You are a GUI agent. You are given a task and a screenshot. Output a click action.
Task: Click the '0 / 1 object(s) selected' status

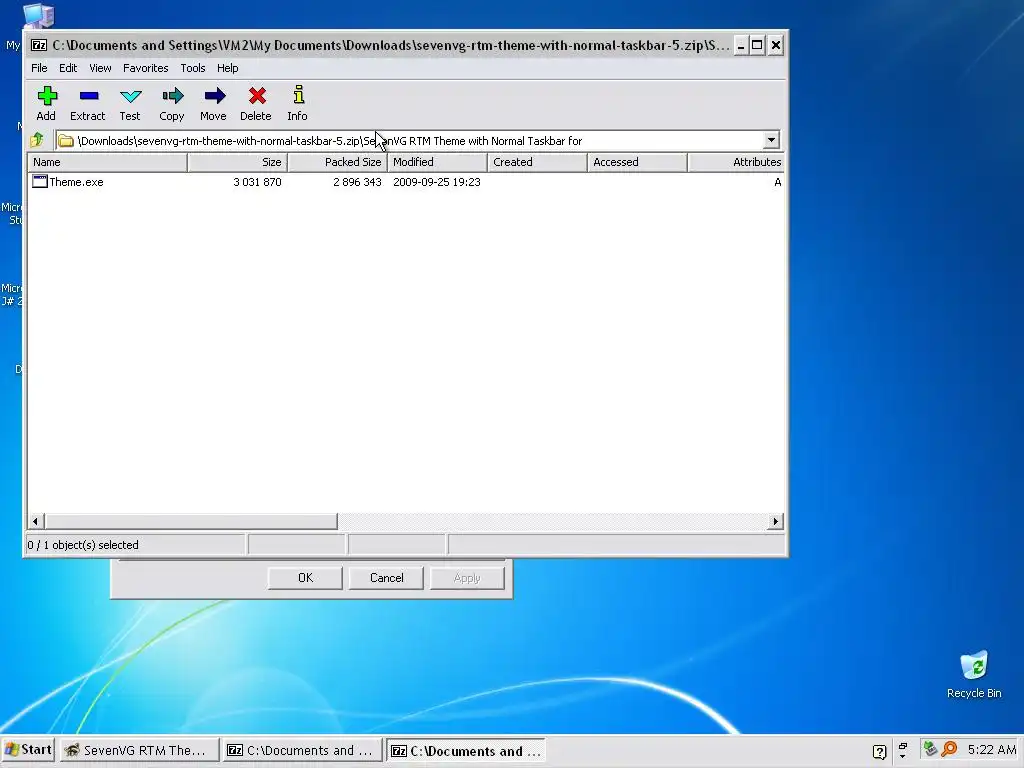(83, 545)
